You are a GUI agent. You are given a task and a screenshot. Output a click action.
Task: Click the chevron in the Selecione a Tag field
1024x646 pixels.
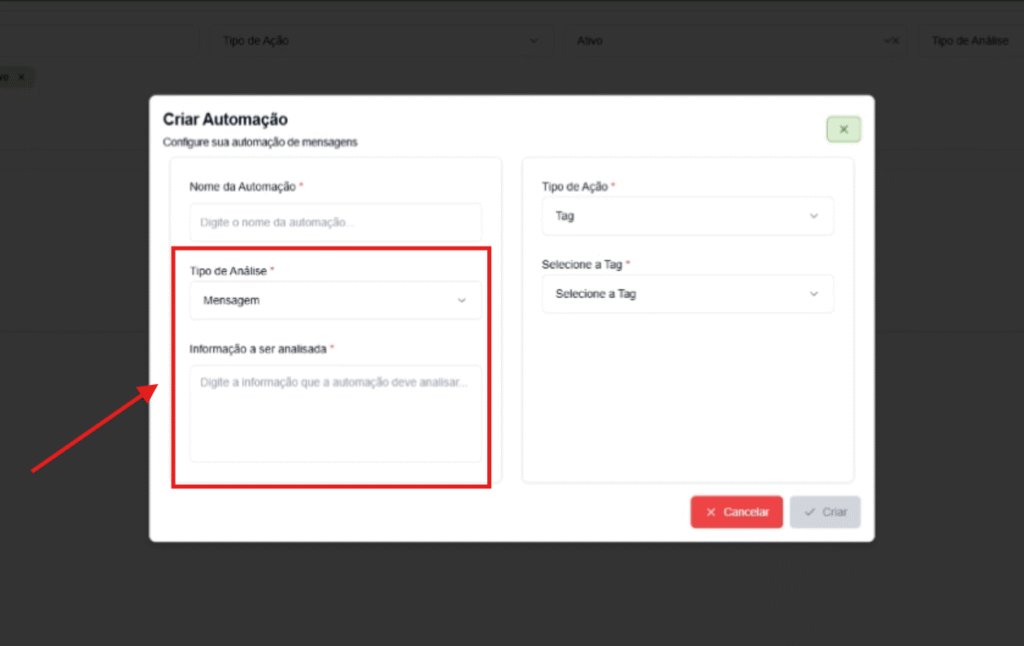[x=813, y=294]
